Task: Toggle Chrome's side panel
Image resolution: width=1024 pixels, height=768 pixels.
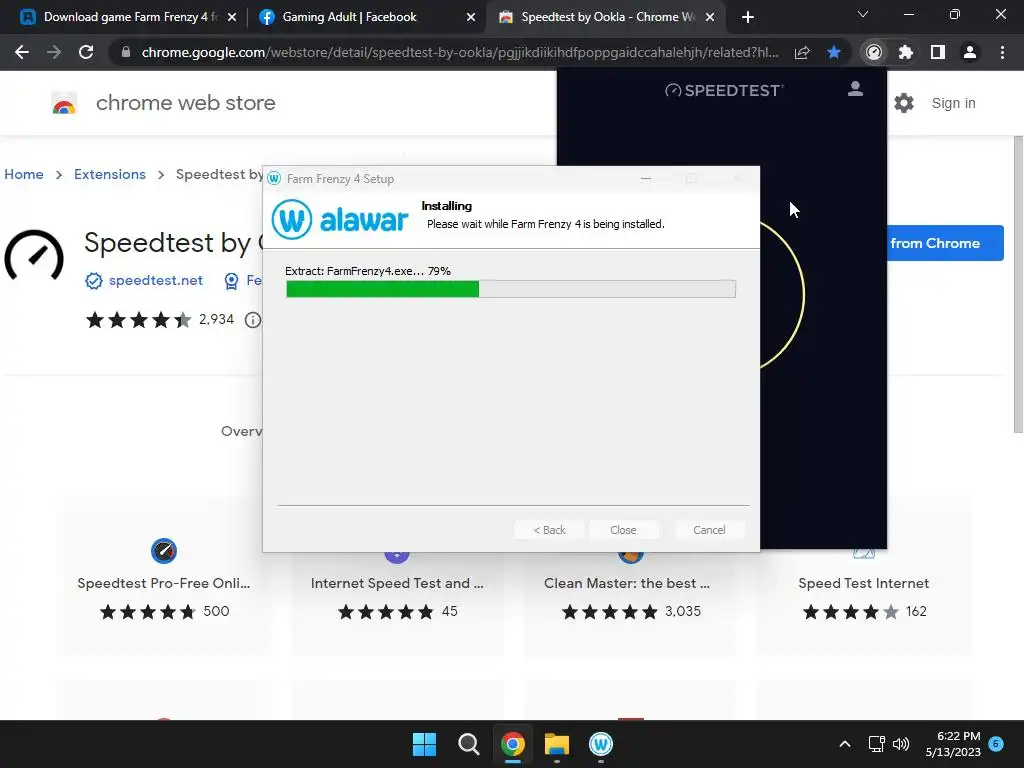Action: pos(938,52)
